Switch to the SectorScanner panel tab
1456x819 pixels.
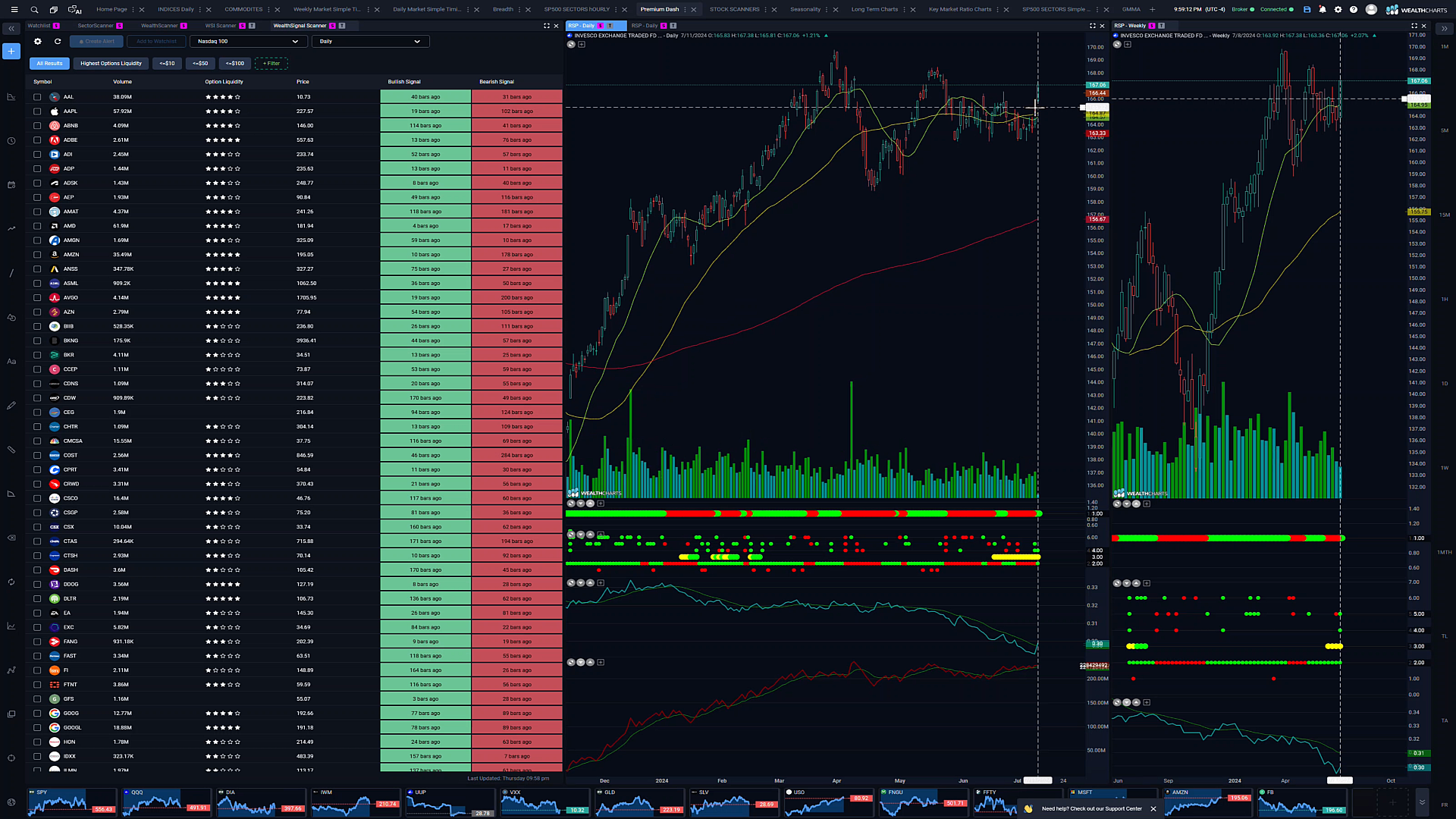(x=96, y=26)
